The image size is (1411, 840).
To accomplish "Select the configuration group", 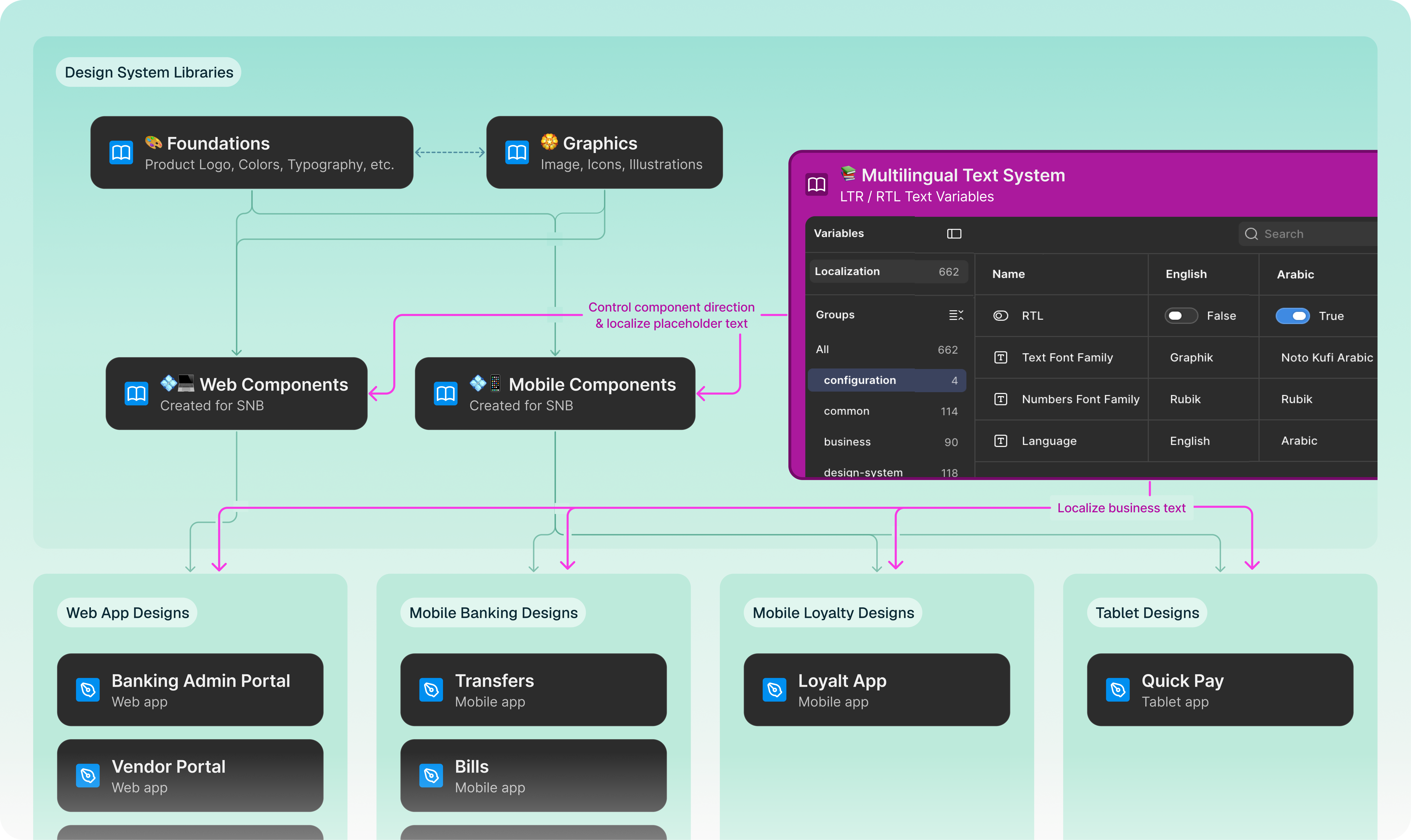I will click(x=887, y=380).
